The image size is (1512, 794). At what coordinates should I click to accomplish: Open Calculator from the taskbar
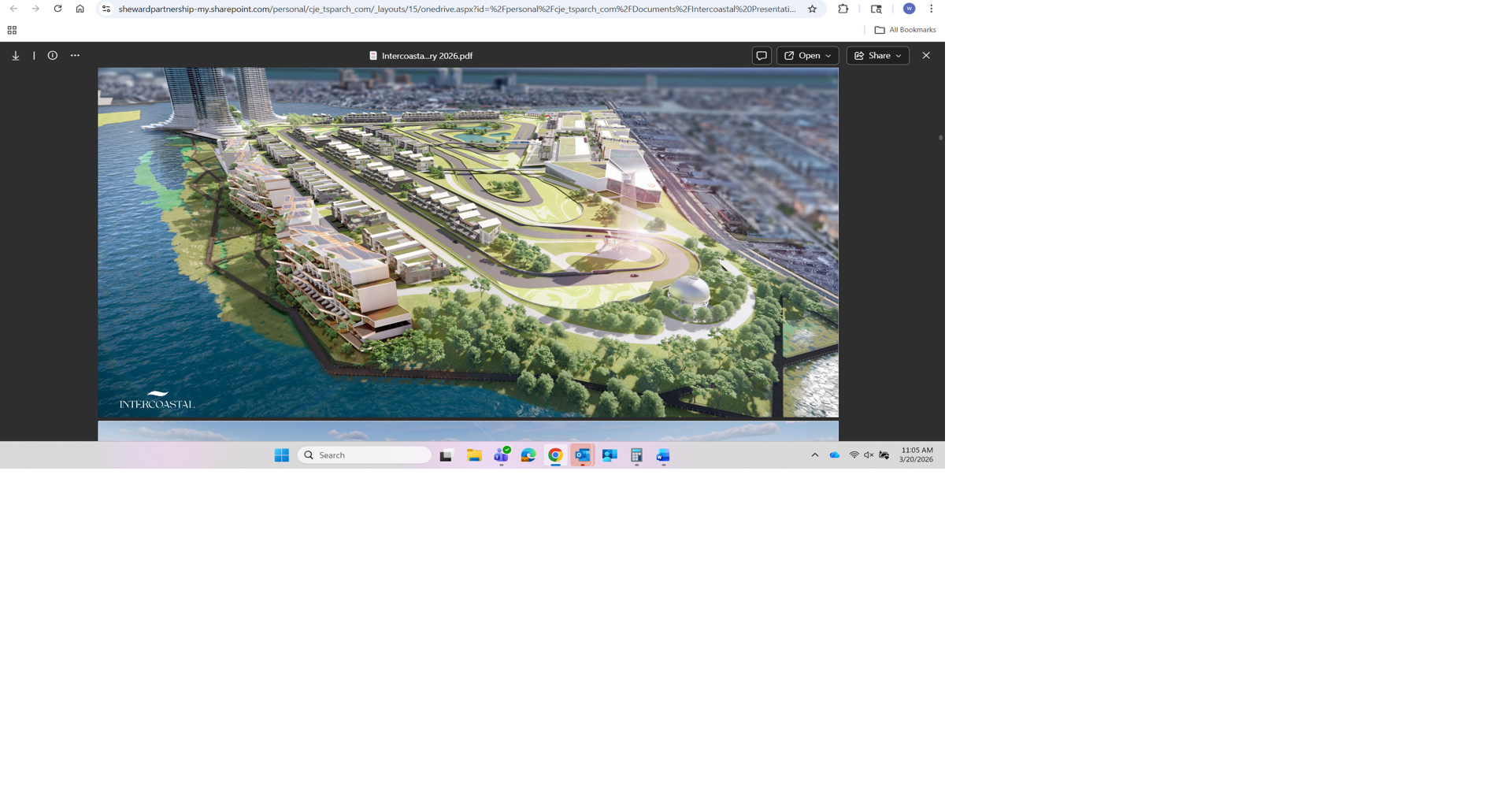tap(636, 455)
